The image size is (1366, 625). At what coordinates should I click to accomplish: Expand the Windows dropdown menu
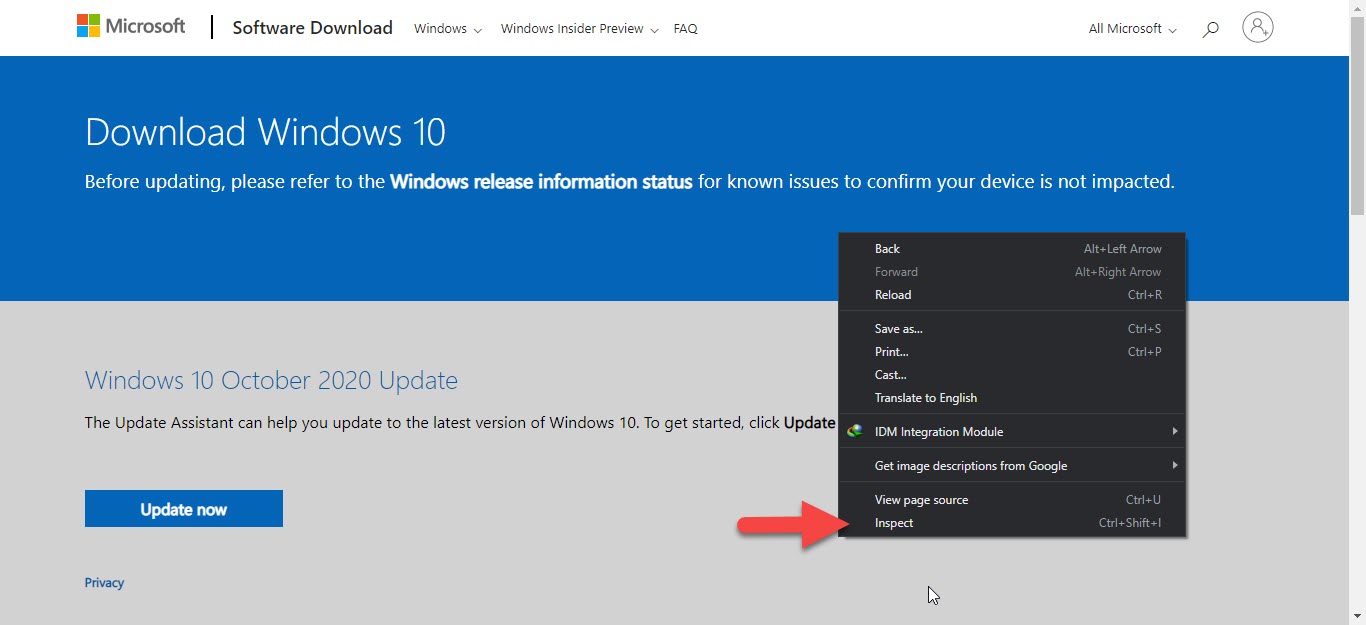point(447,29)
